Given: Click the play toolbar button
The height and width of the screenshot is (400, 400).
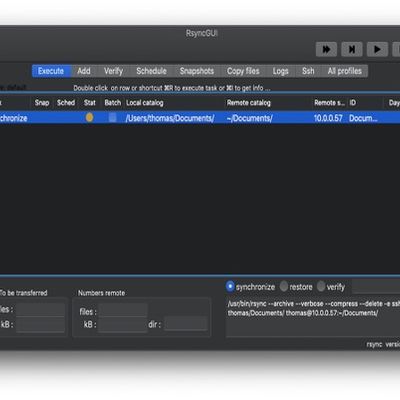Looking at the screenshot, I should (377, 50).
